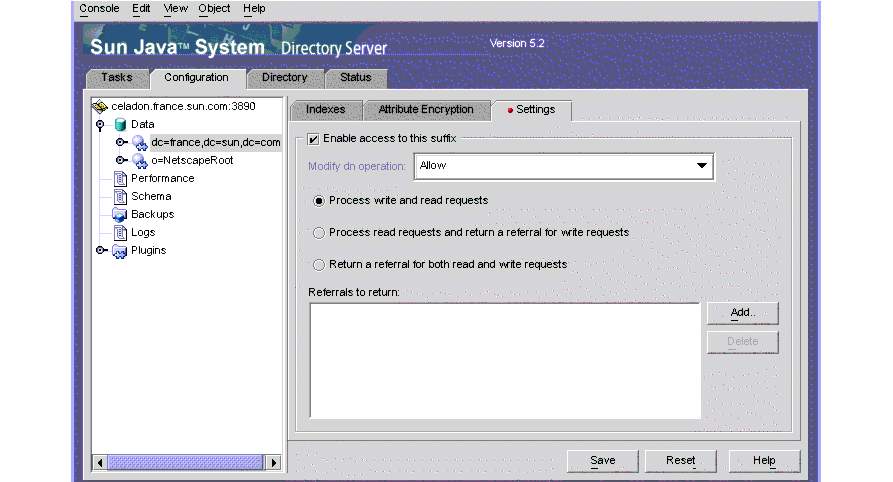Select celadon.france.sun.com:3890 in tree

tap(183, 107)
